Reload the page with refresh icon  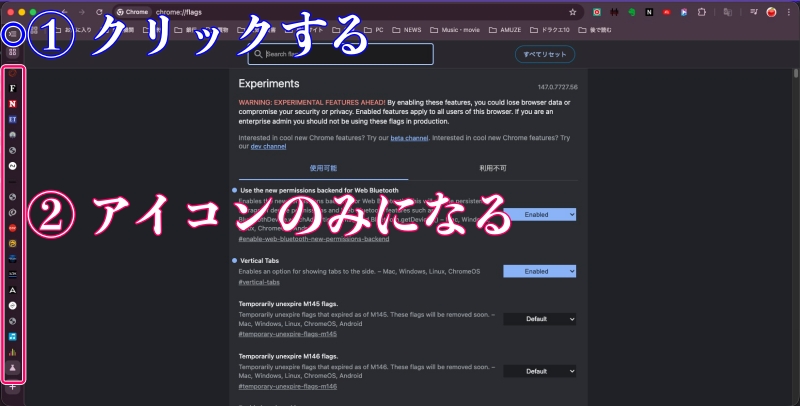pos(98,12)
